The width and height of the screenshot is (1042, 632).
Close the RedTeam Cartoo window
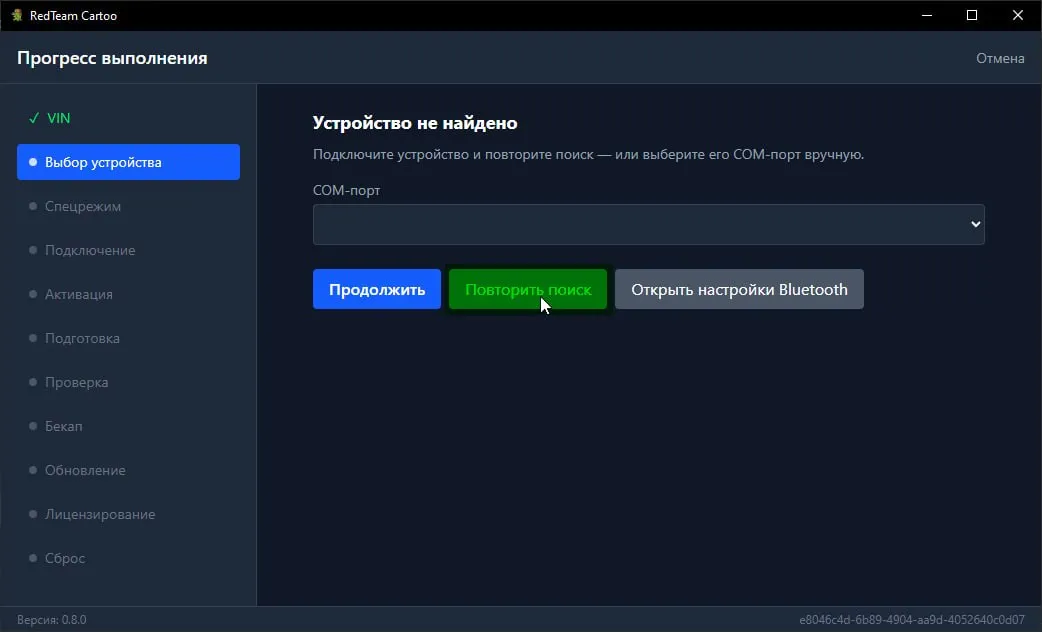pyautogui.click(x=1017, y=15)
